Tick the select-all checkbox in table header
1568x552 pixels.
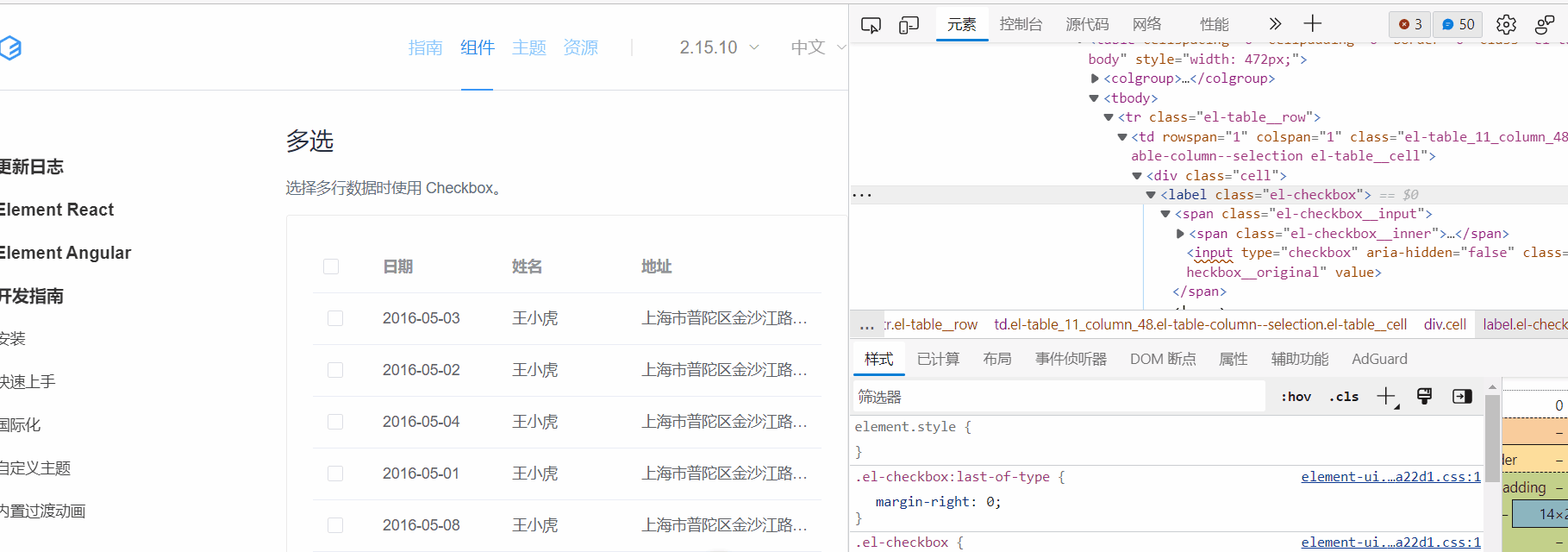click(331, 267)
